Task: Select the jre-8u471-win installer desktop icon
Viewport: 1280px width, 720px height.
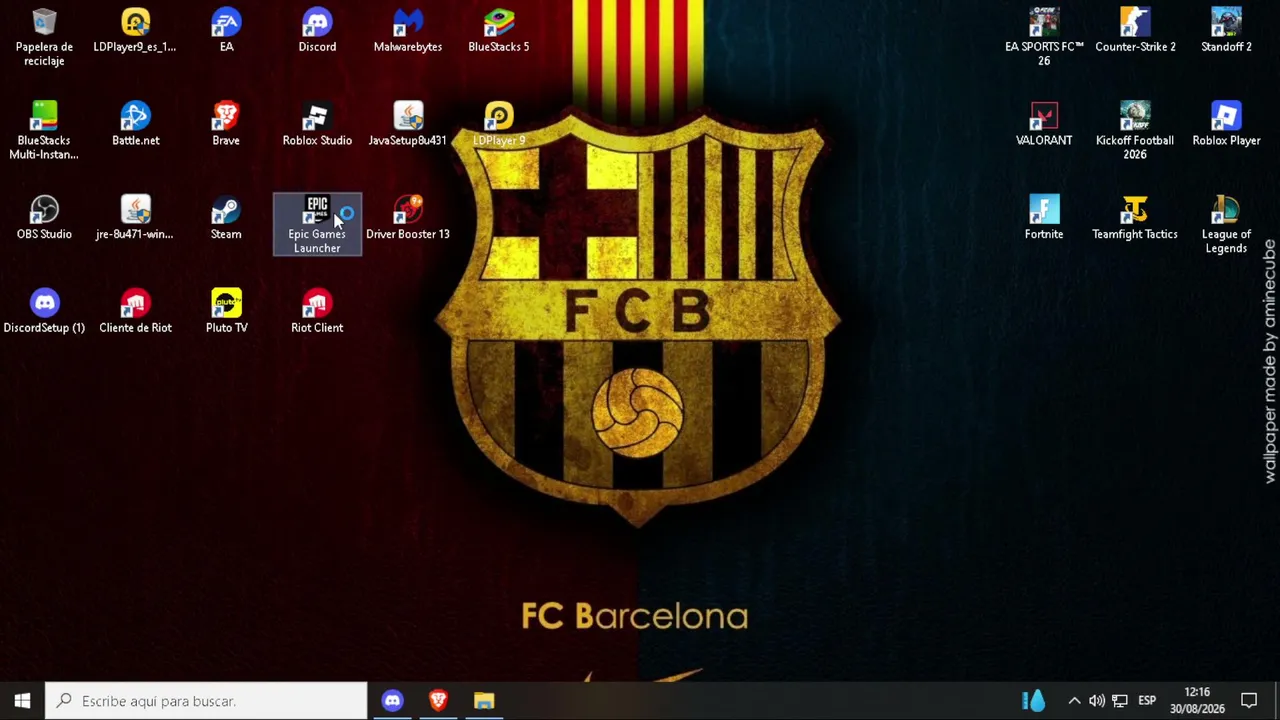Action: [x=135, y=218]
